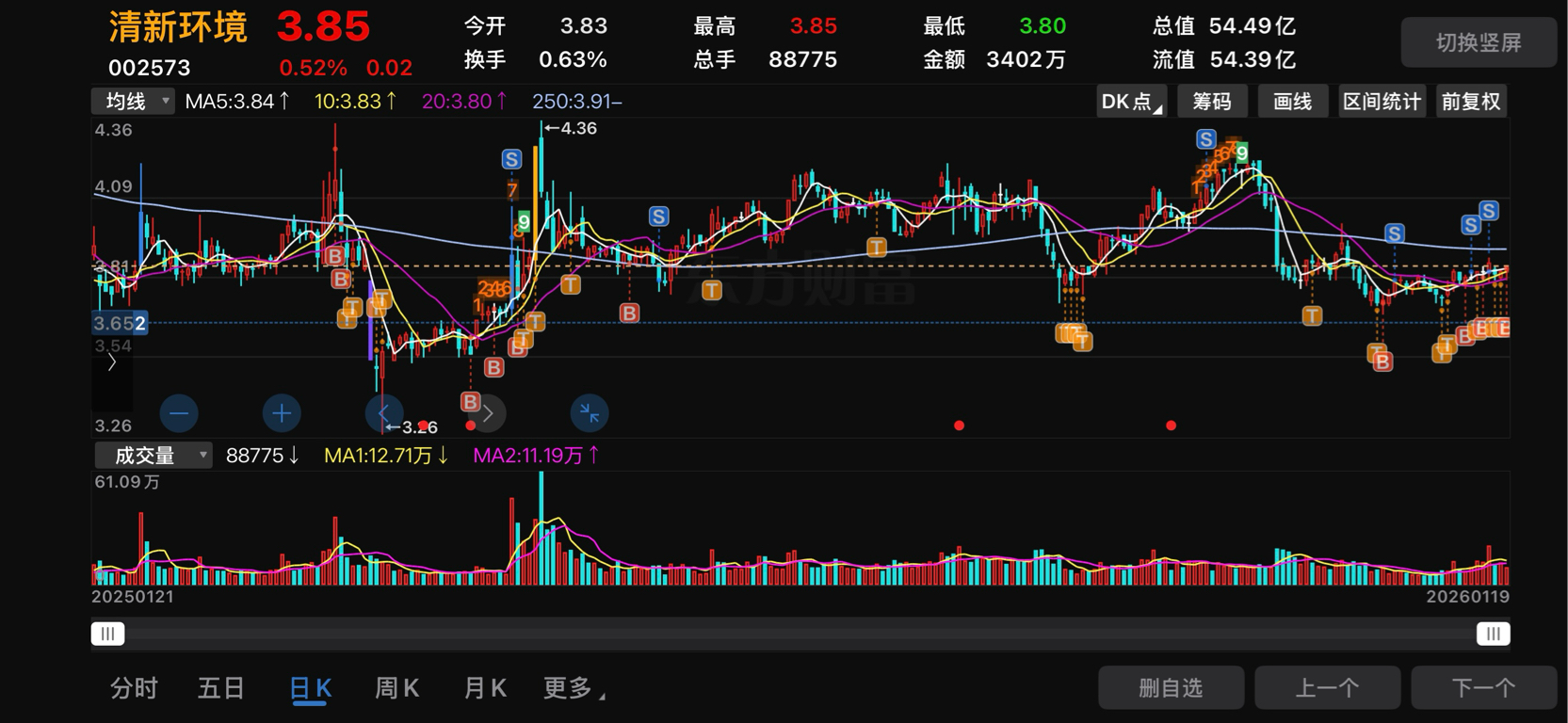Click the 3.65 price level tag
This screenshot has height=723, width=1568.
click(x=120, y=323)
